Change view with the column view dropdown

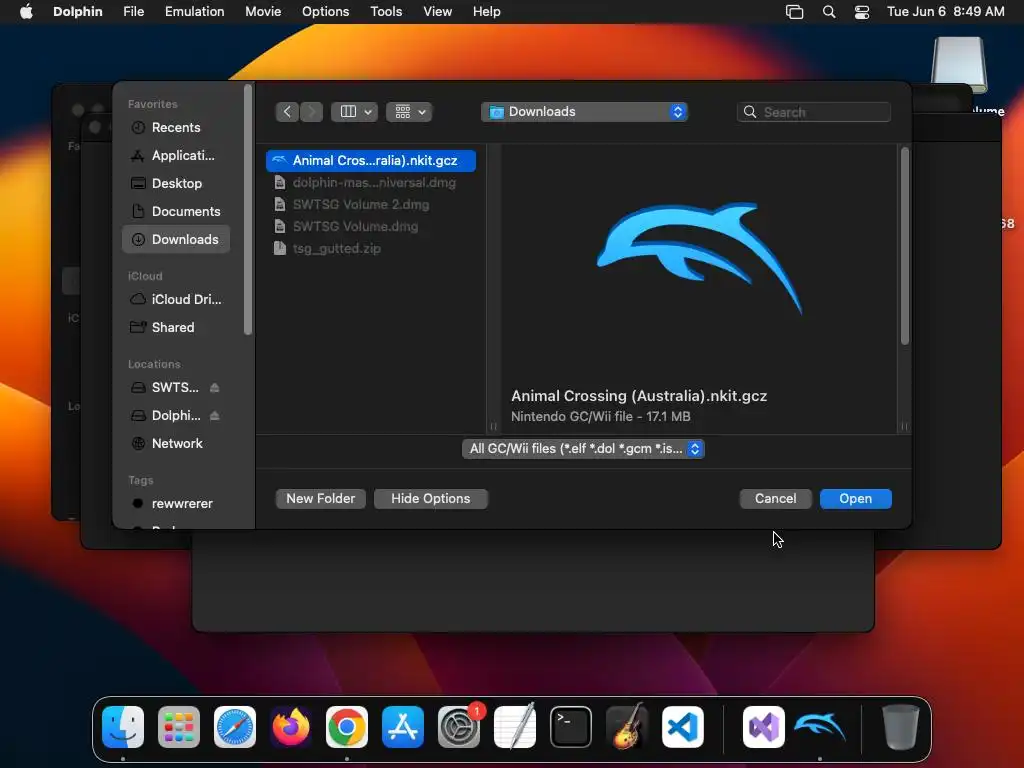[354, 112]
